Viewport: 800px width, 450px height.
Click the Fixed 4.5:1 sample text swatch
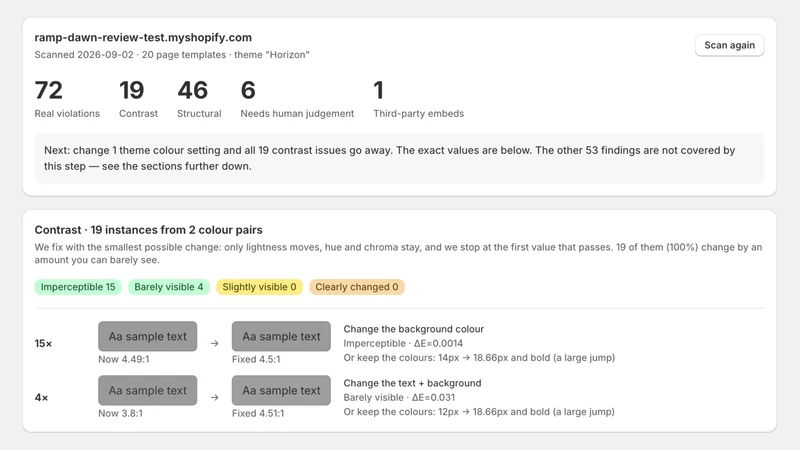[x=281, y=336]
